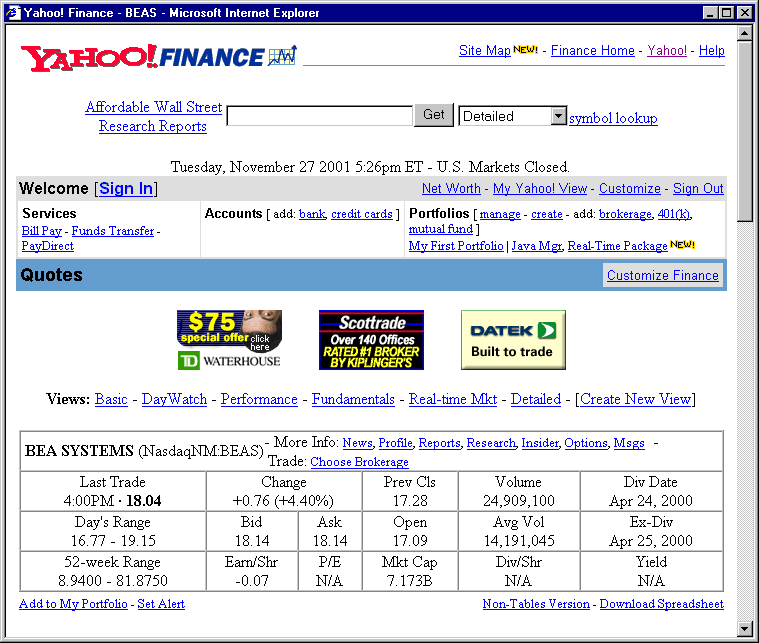Click the Customize link in welcome bar

(630, 188)
